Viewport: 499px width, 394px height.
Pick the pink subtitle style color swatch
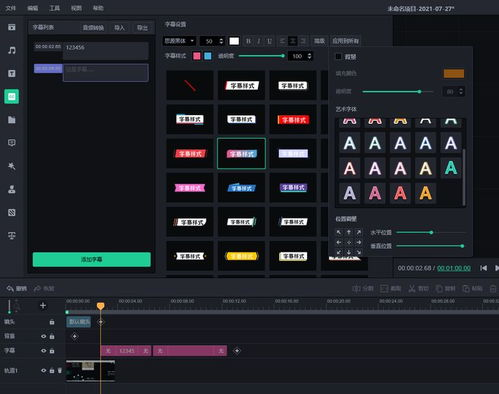click(x=197, y=56)
